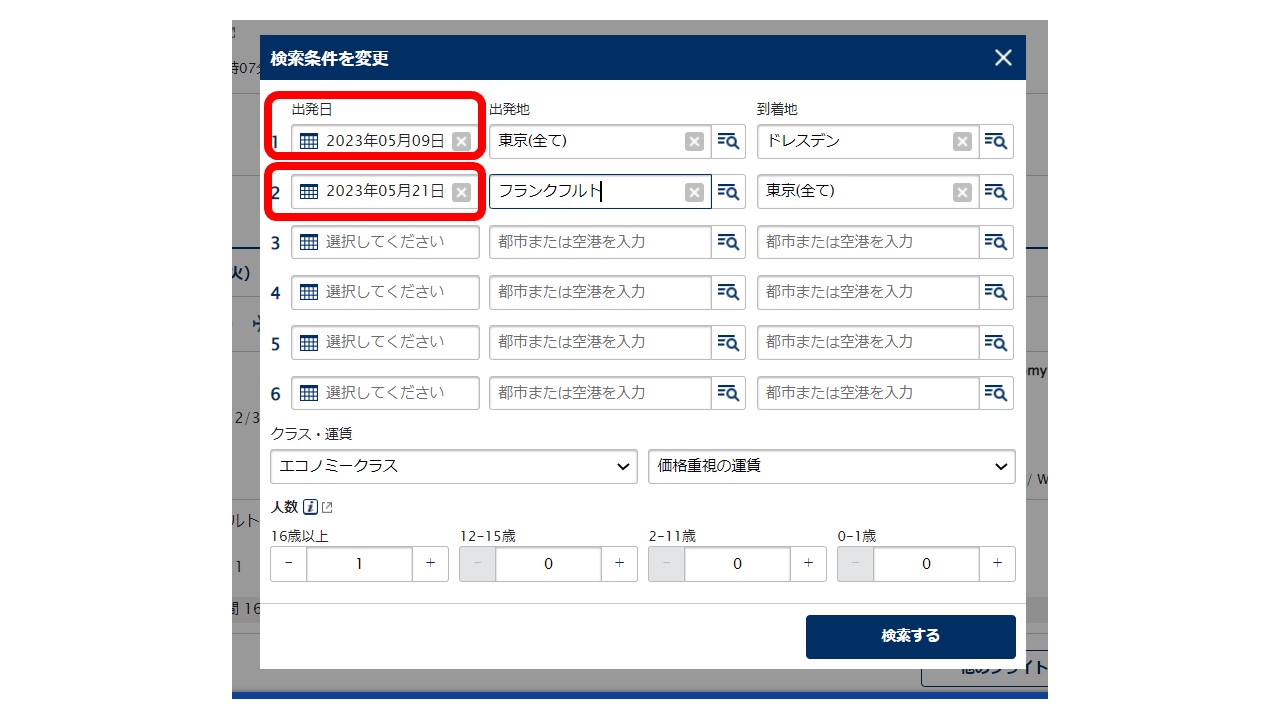
Task: Focus the ドレスデン destination field
Action: coord(868,141)
